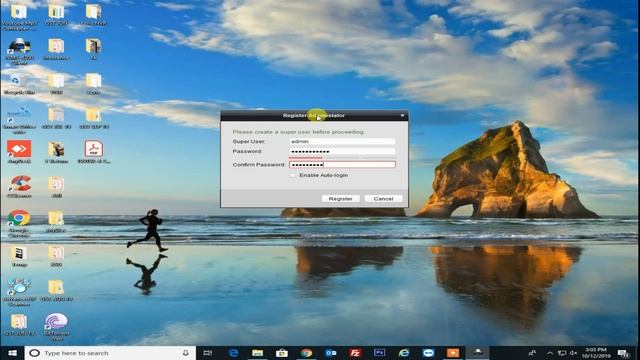Click the search box microphone icon
Image resolution: width=640 pixels, height=360 pixels.
click(186, 353)
